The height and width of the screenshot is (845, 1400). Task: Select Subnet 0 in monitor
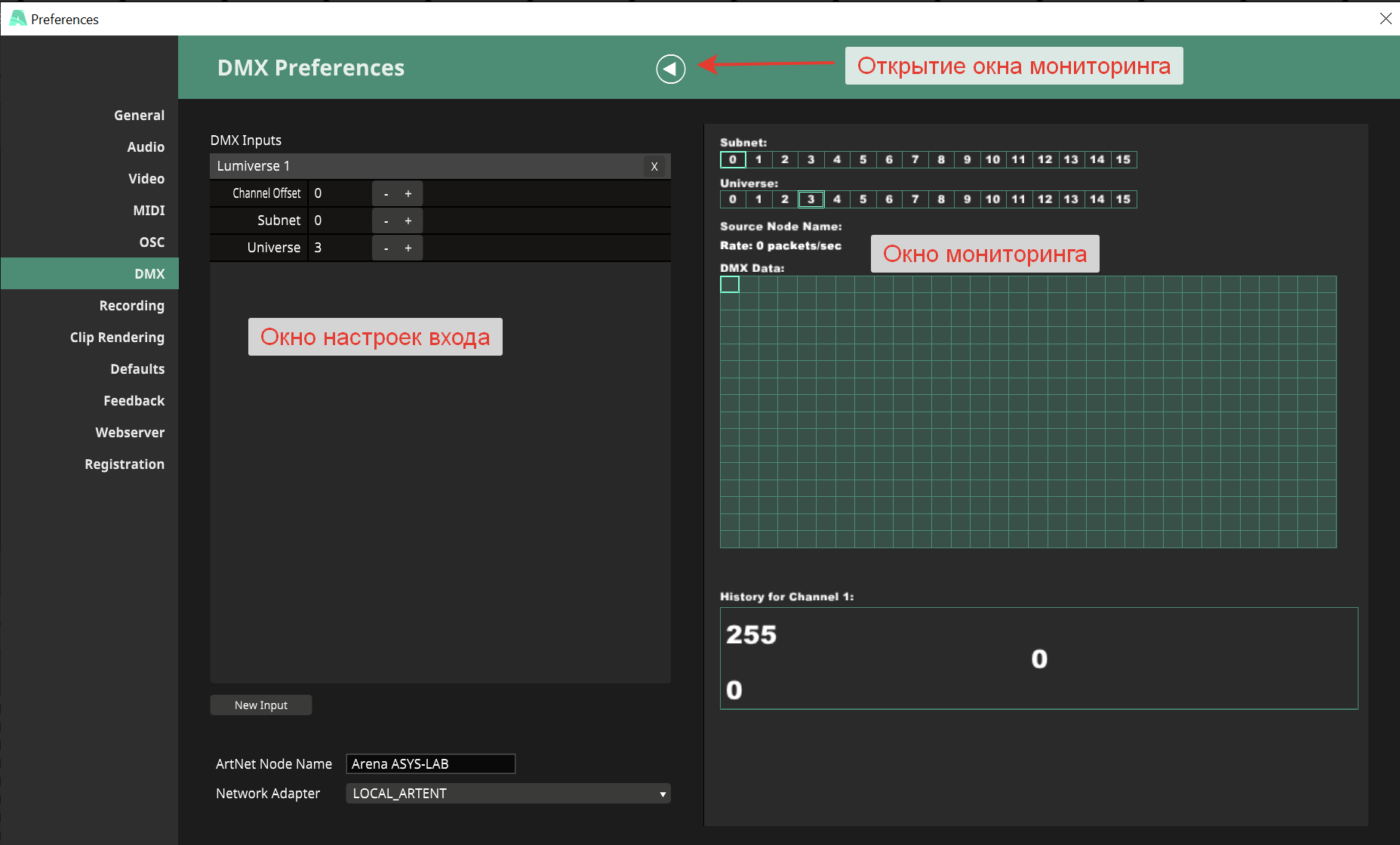coord(733,159)
